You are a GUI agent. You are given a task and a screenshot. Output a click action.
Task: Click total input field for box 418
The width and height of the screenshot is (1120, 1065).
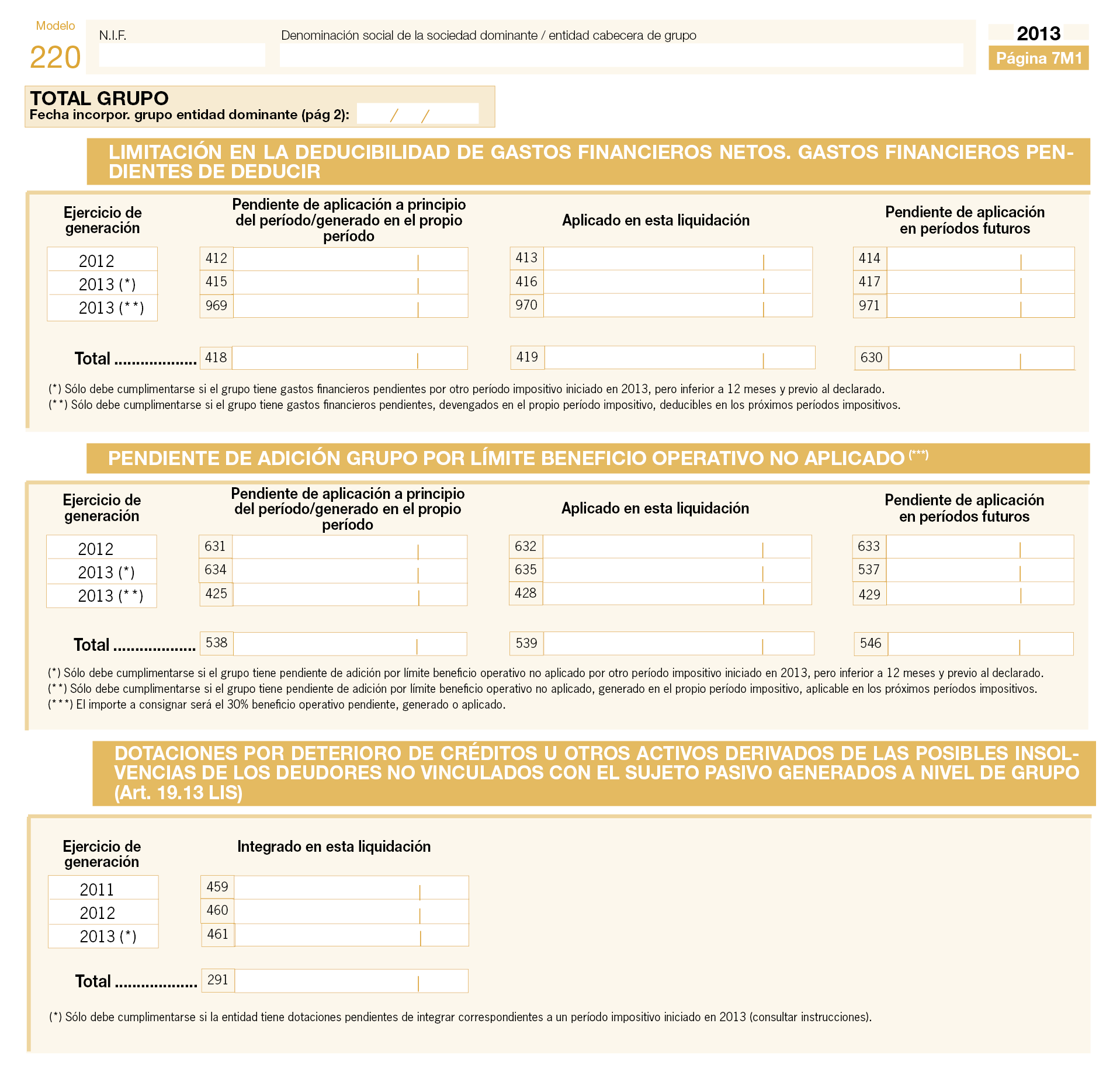pos(350,358)
